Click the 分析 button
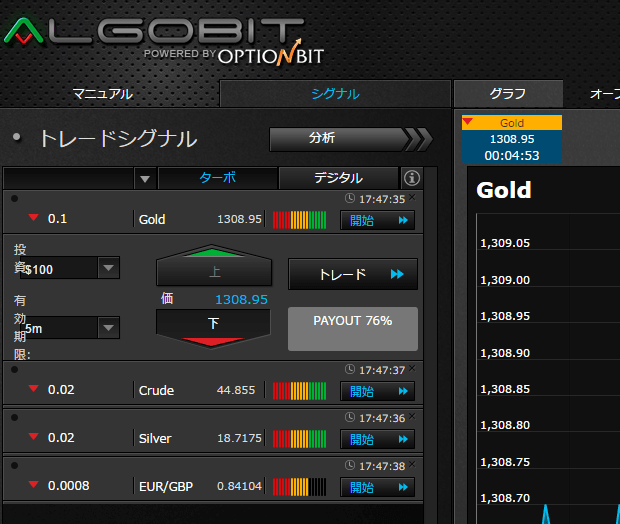Viewport: 620px width, 524px height. (x=351, y=139)
